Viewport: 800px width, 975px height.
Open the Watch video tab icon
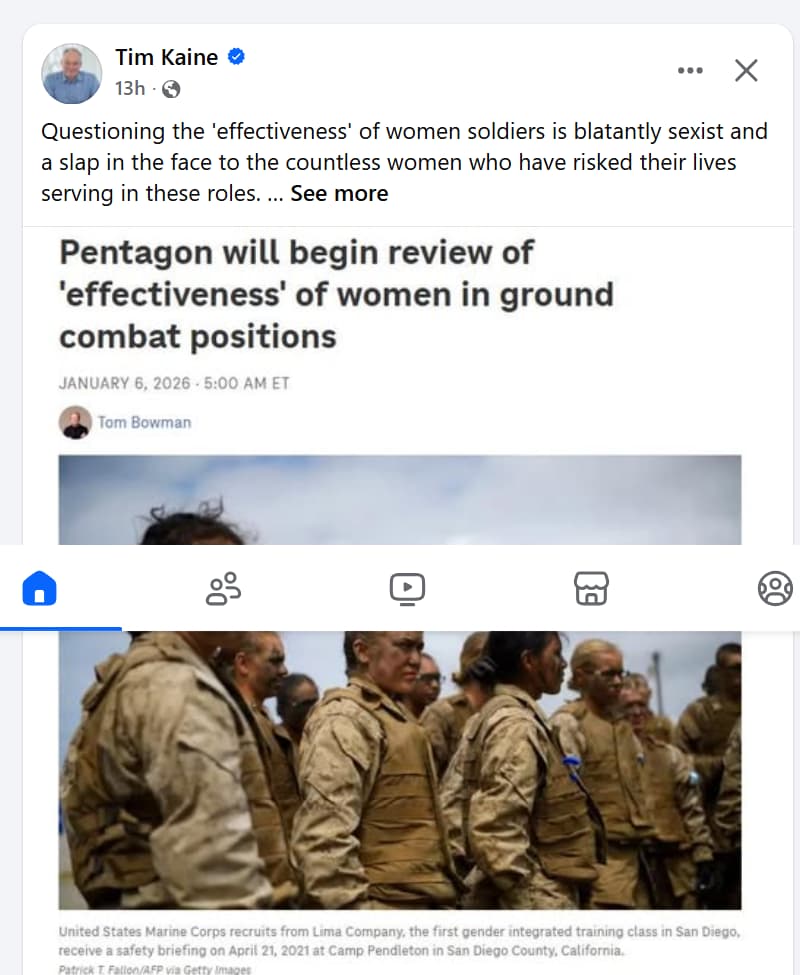(407, 589)
